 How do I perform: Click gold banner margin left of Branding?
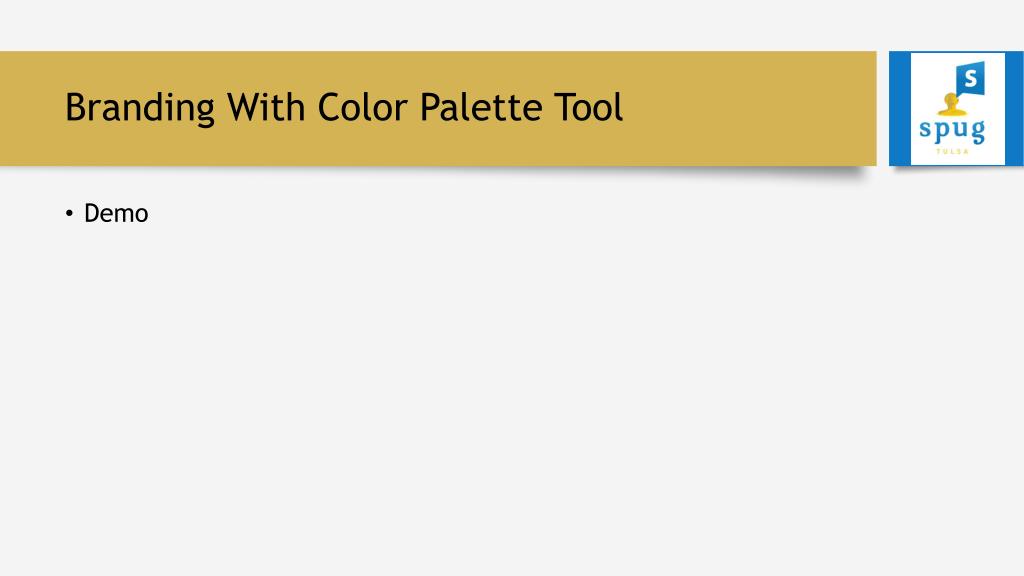pyautogui.click(x=31, y=108)
